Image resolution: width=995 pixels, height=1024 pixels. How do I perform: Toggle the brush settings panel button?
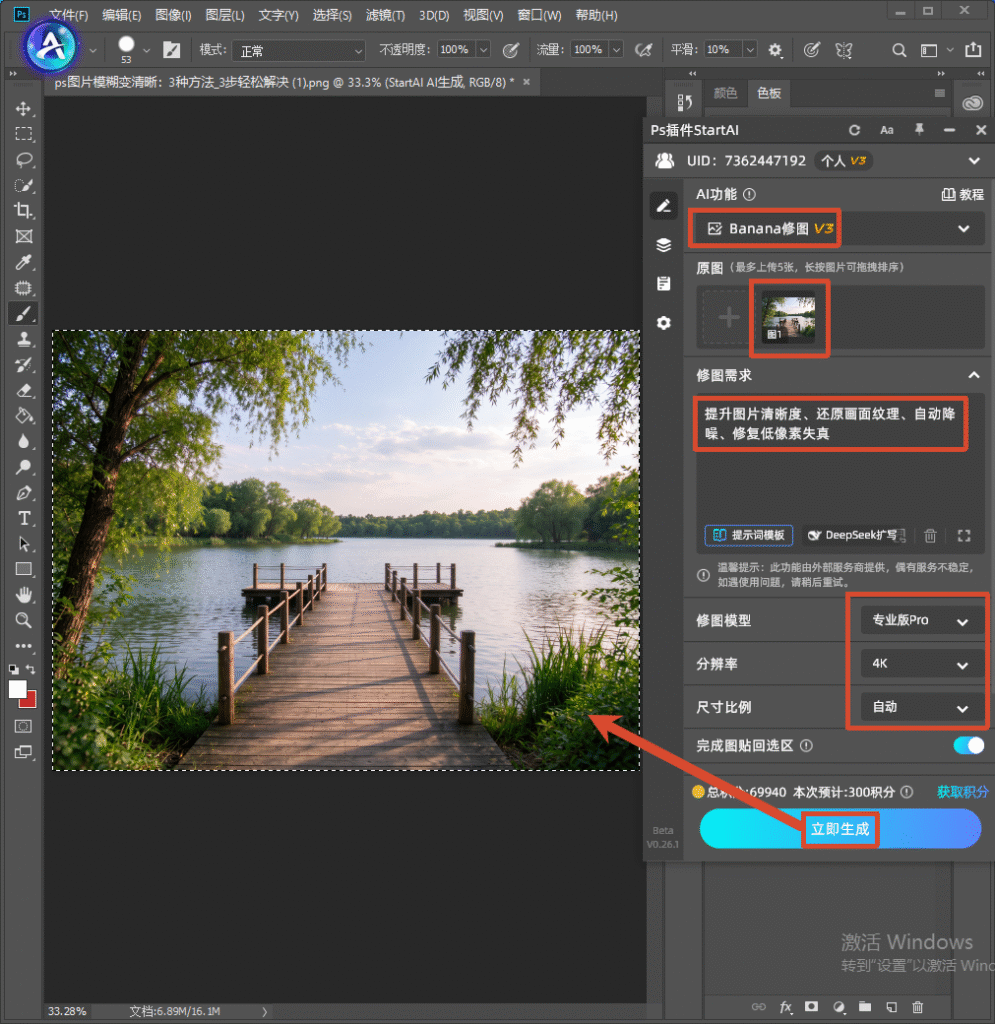tap(171, 50)
